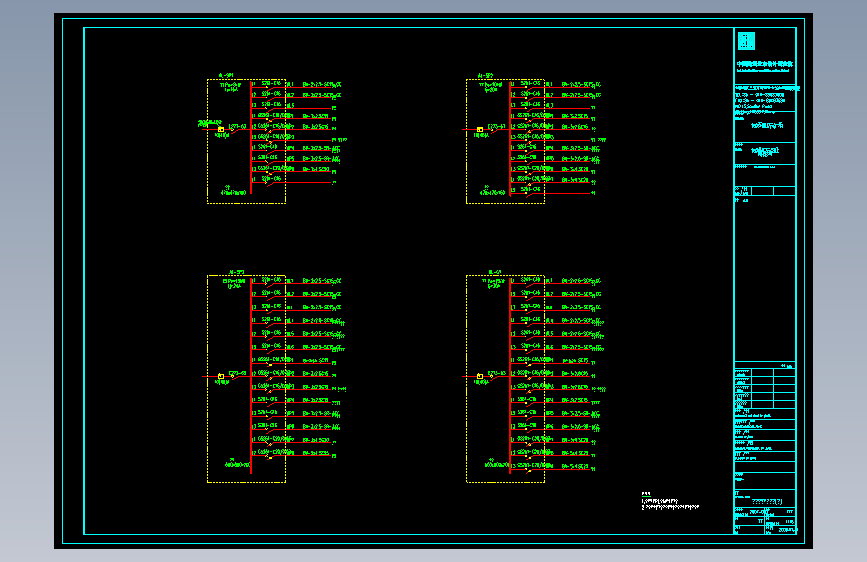Pick the red vertical busbar of bottom-right panel
Image resolution: width=867 pixels, height=562 pixels.
click(510, 375)
